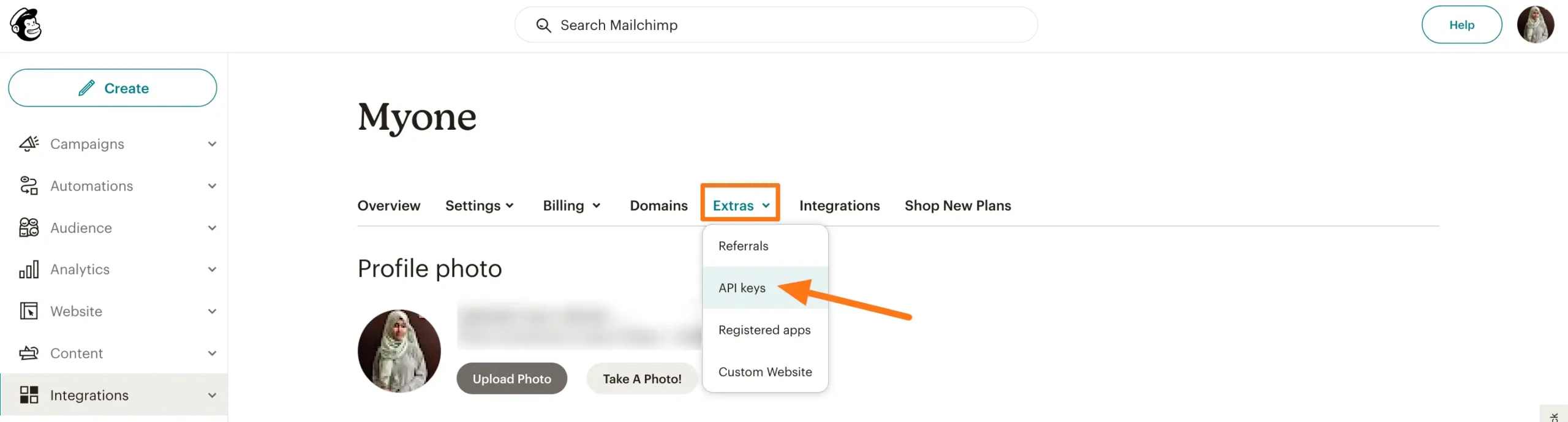Open the Settings dropdown tab
This screenshot has height=422, width=1568.
480,206
